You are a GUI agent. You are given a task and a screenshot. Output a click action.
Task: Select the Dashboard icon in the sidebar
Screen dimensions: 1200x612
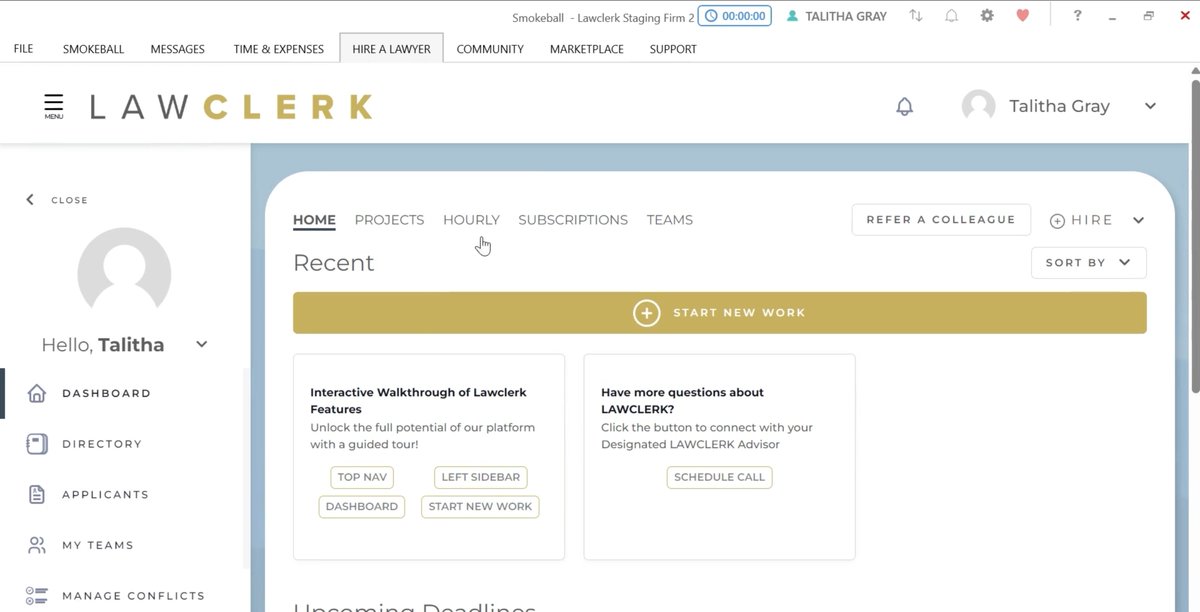click(x=37, y=393)
